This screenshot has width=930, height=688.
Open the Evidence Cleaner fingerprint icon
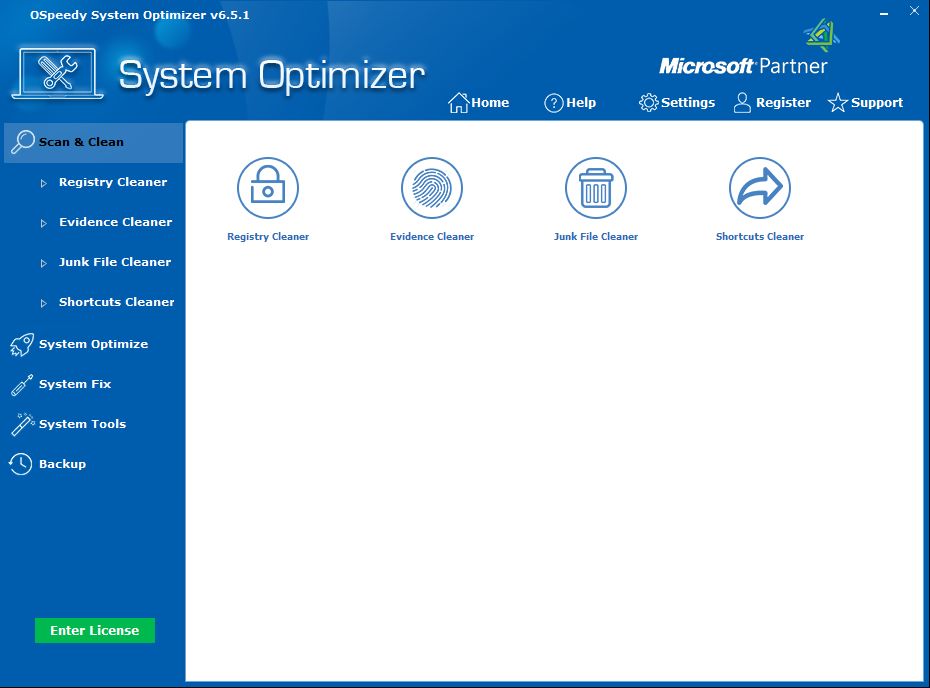click(432, 188)
